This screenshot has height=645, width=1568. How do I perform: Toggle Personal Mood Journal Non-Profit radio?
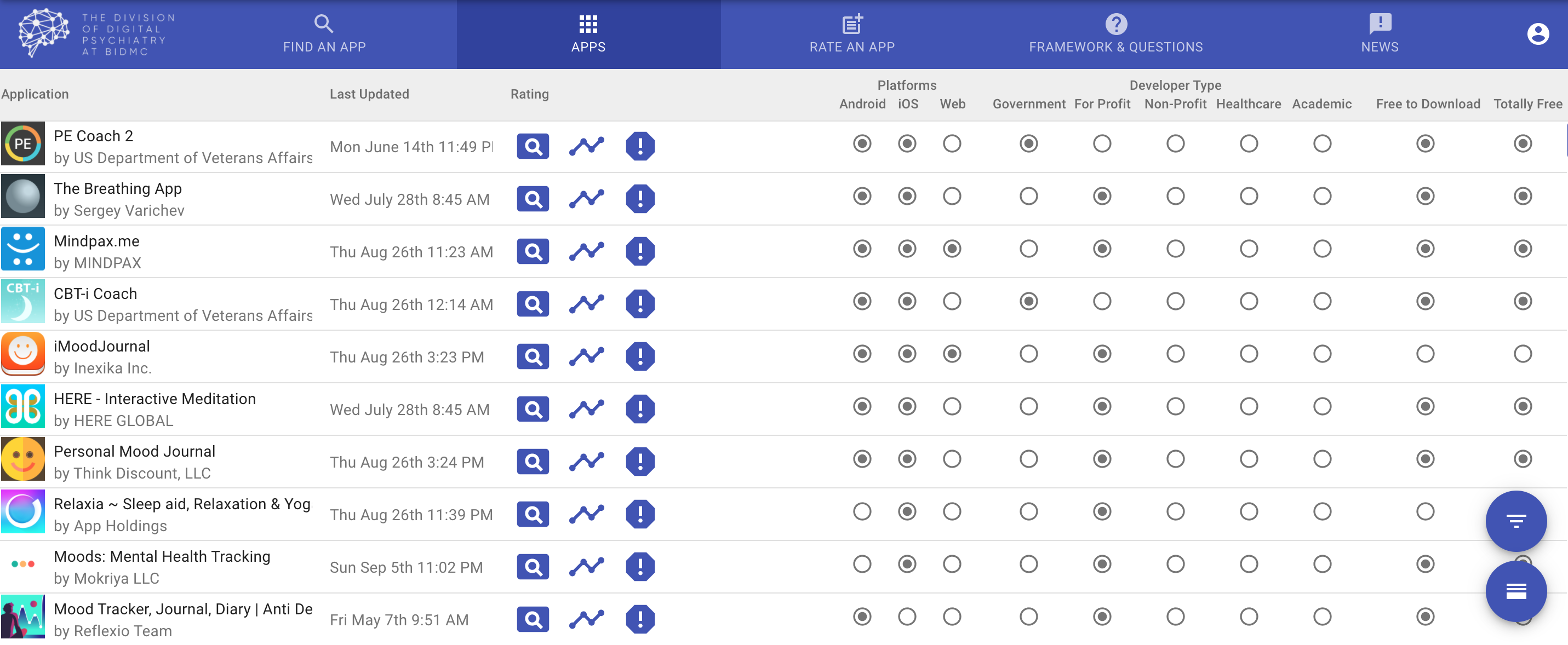click(x=1175, y=459)
